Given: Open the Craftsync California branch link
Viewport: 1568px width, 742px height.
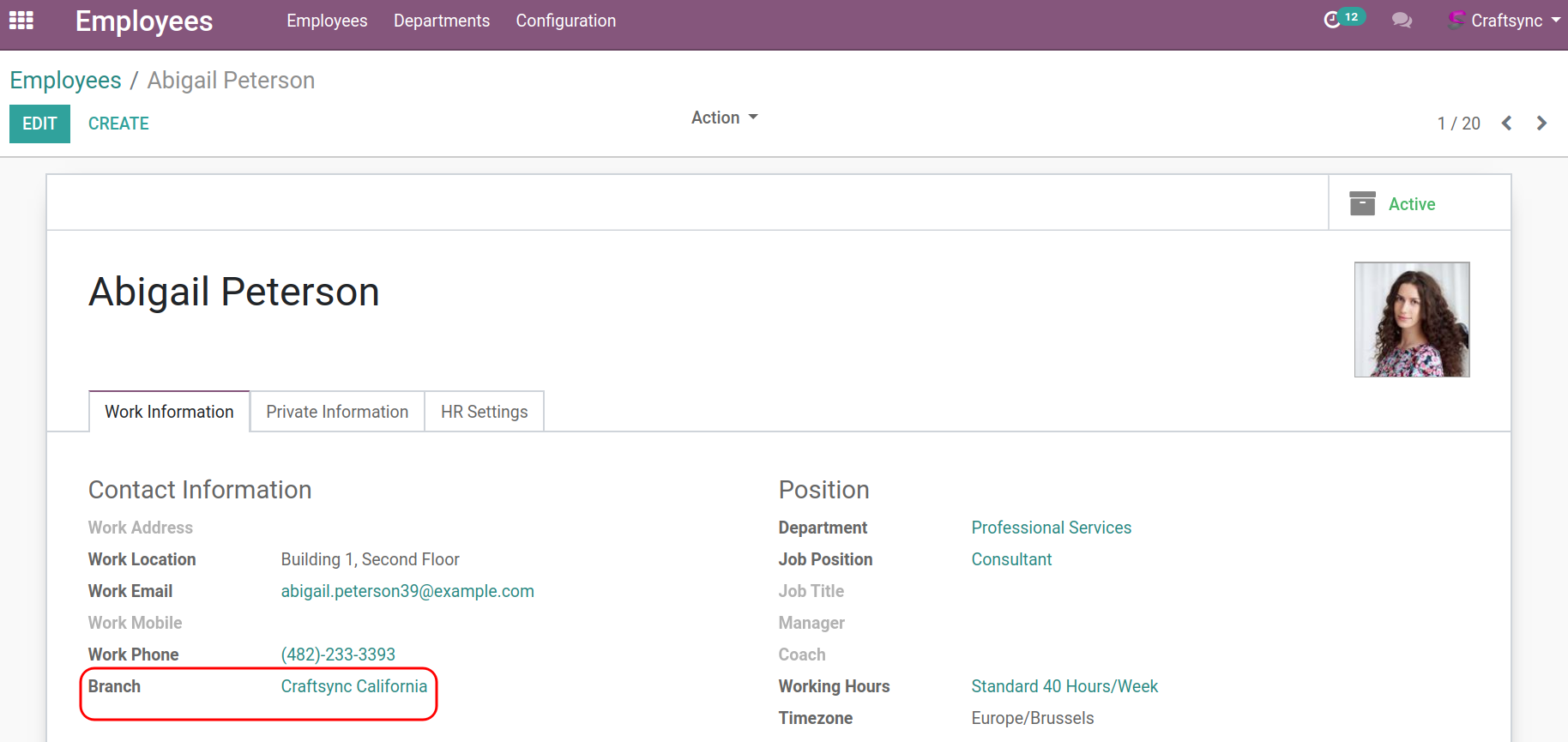Looking at the screenshot, I should tap(353, 686).
